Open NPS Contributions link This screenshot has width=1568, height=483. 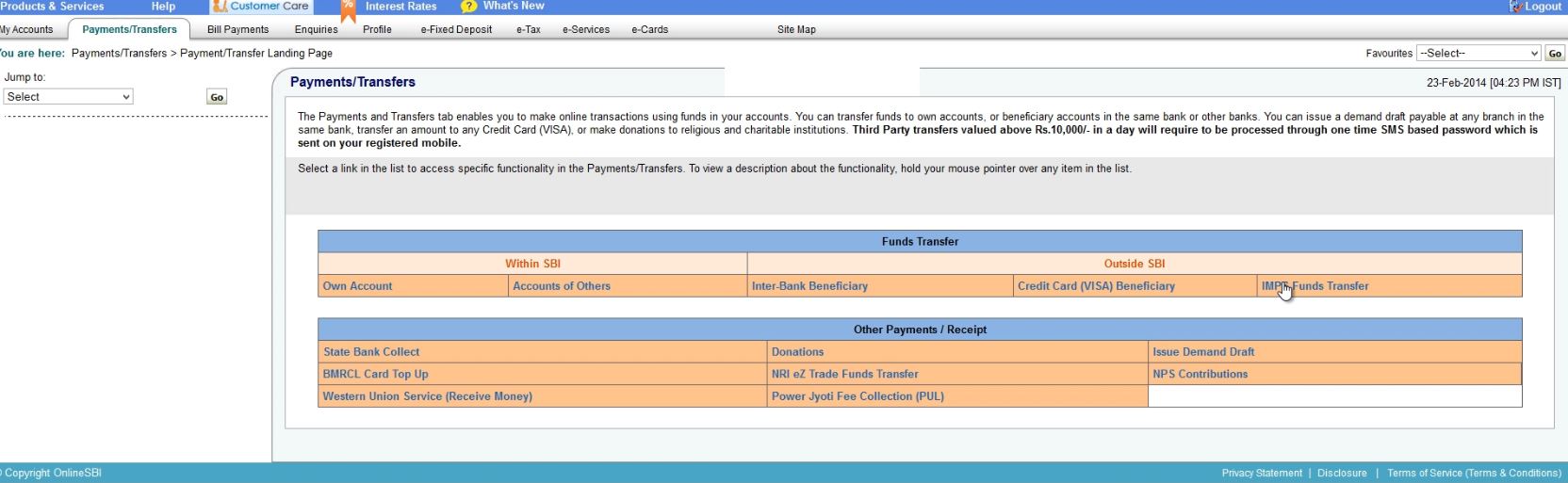(1200, 375)
